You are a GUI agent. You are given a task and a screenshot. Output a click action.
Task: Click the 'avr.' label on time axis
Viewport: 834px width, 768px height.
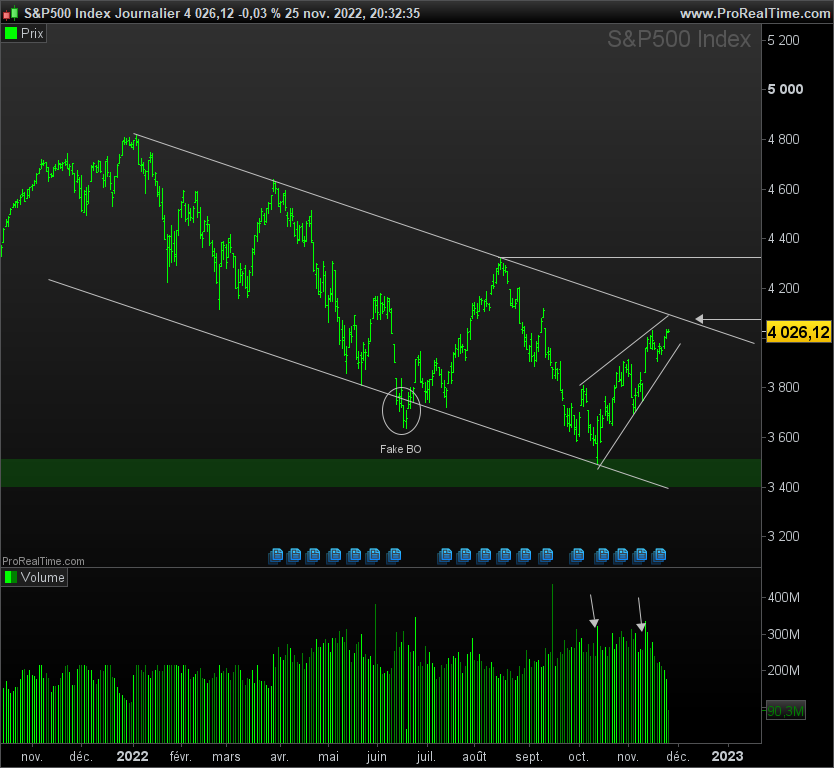click(x=279, y=757)
